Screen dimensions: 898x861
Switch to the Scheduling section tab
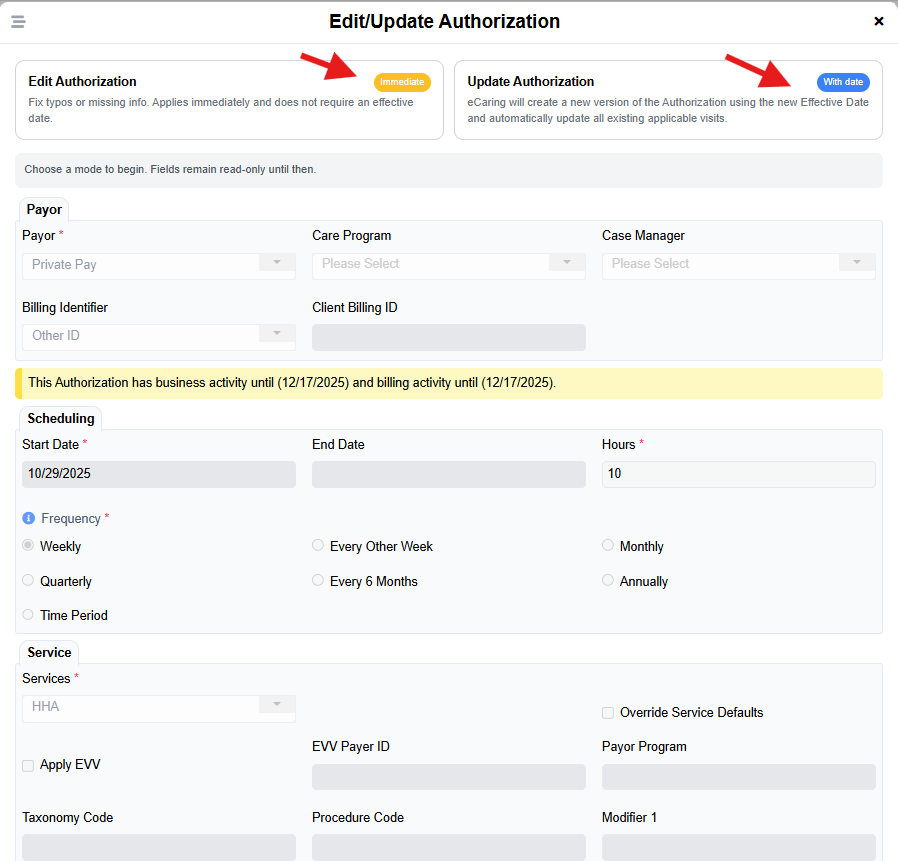point(61,418)
